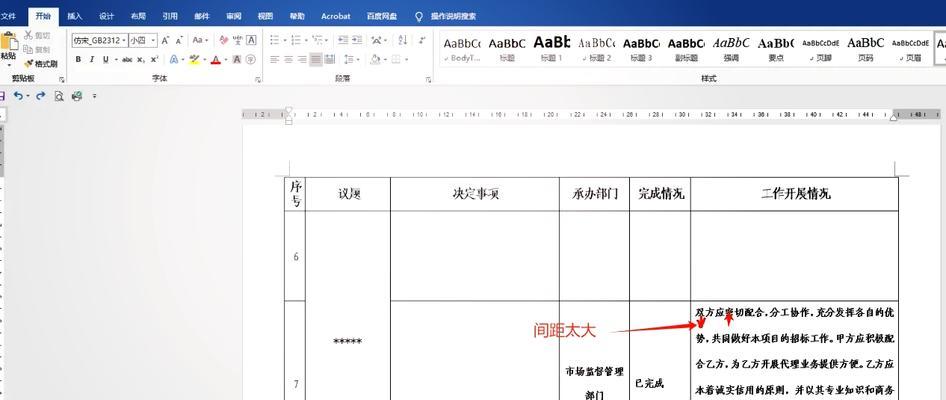Click the Redo arrow in quick access toolbar

[41, 96]
